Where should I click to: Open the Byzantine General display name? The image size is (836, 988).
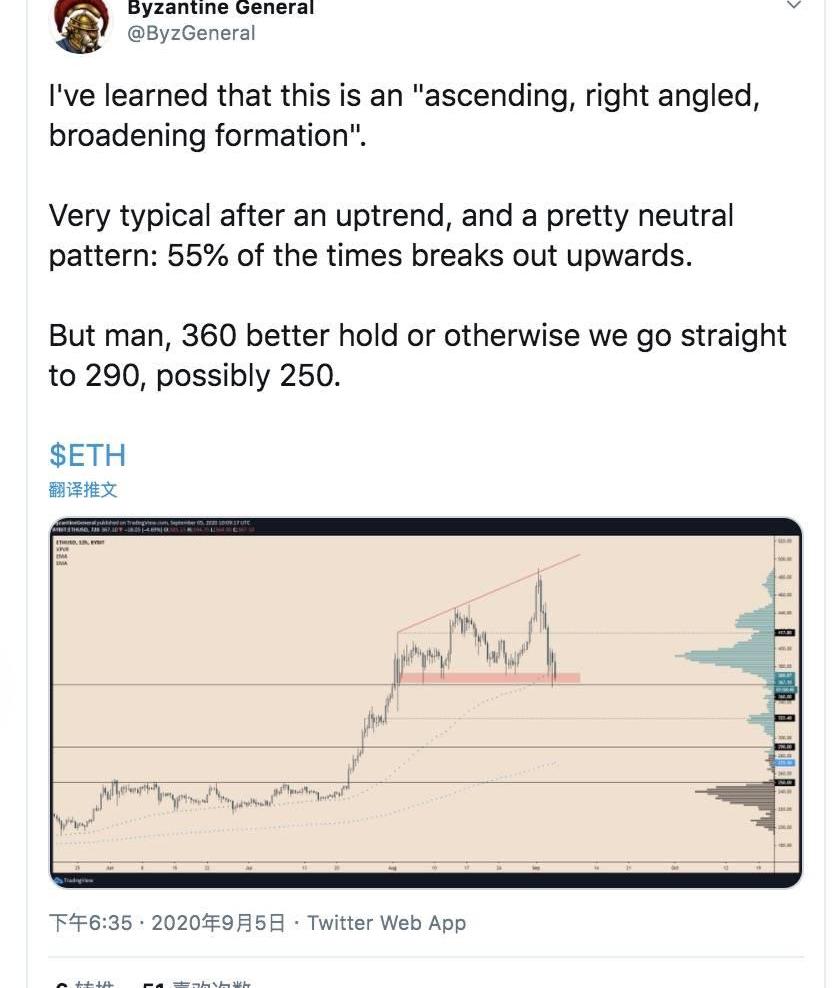coord(221,8)
